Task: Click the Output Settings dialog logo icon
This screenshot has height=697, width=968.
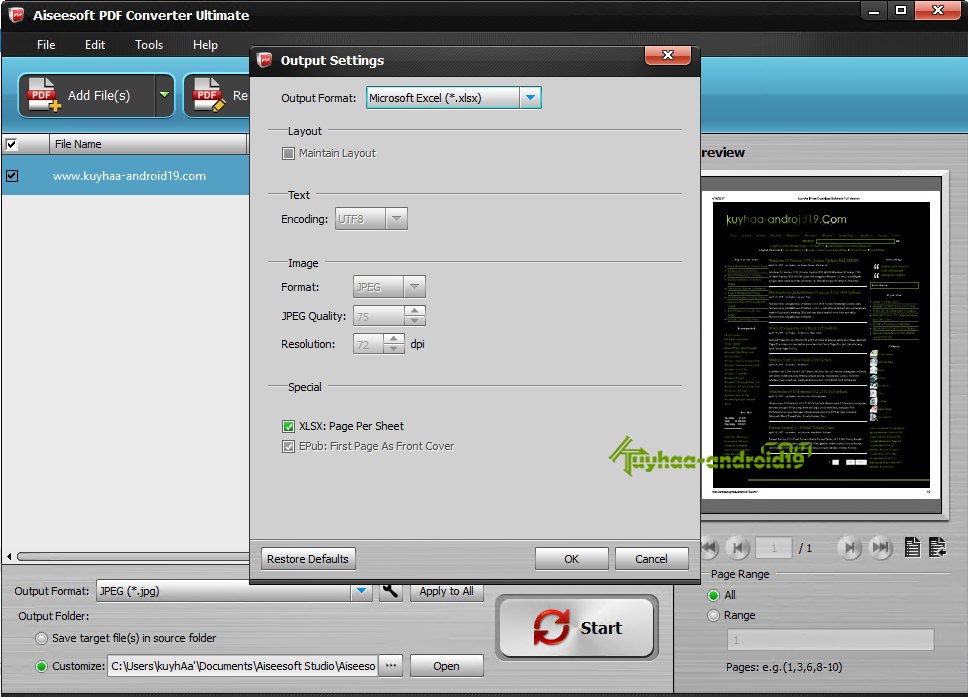Action: coord(265,60)
